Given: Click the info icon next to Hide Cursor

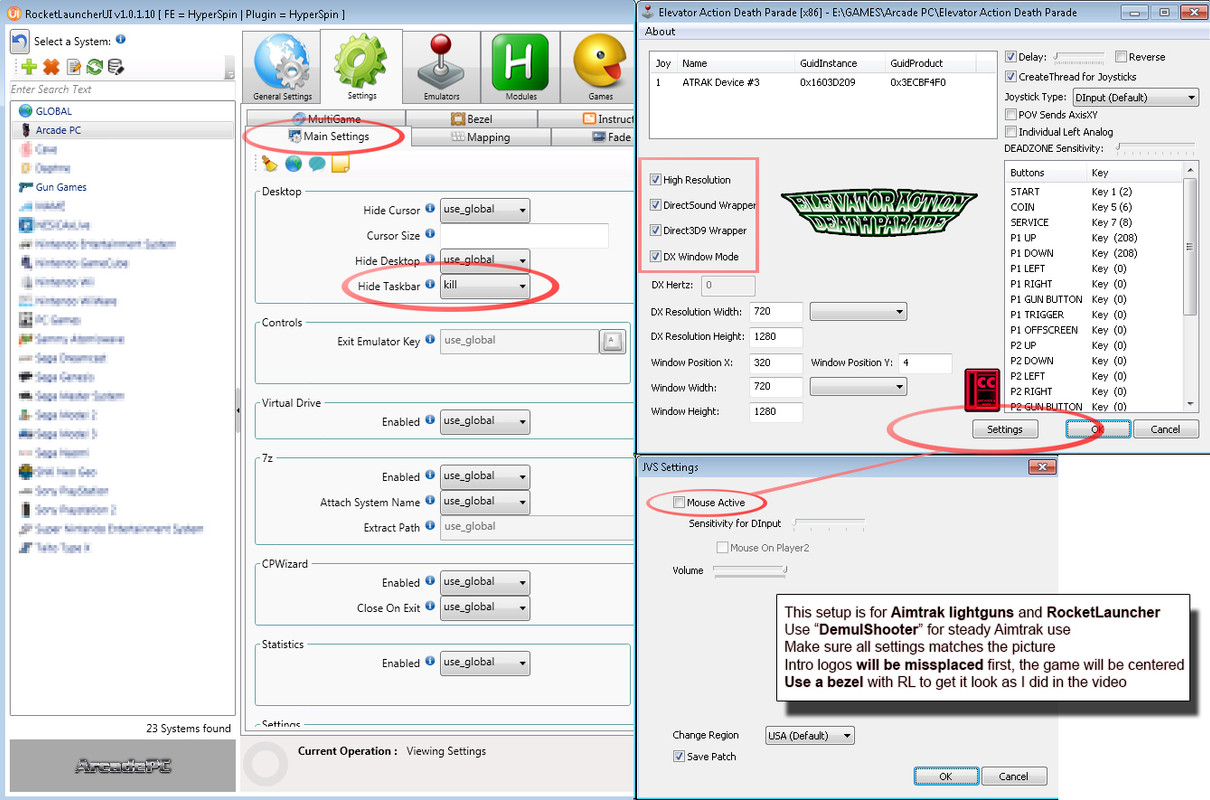Looking at the screenshot, I should pyautogui.click(x=430, y=209).
